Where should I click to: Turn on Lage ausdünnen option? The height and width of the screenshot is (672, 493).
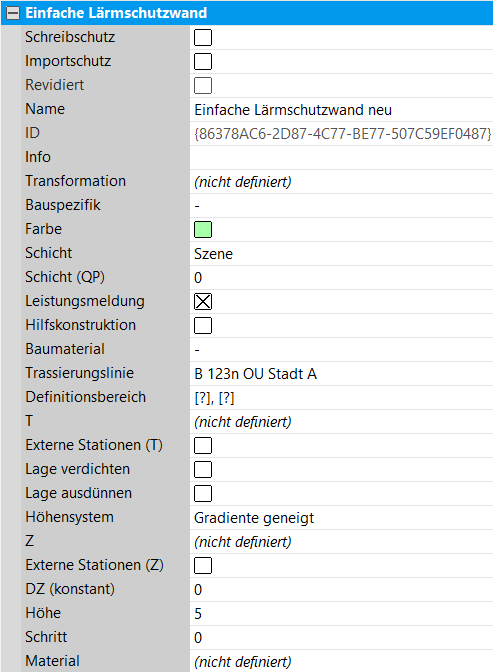tap(203, 493)
